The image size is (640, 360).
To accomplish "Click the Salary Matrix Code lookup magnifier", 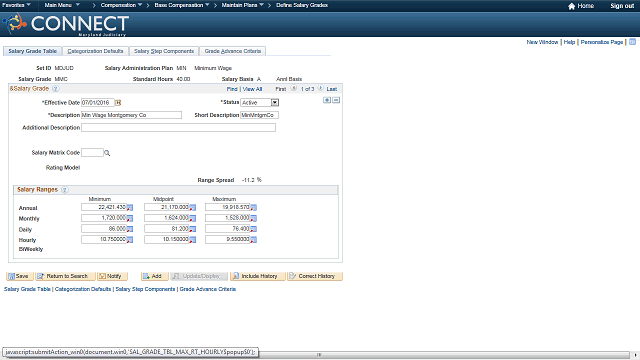I will click(107, 153).
